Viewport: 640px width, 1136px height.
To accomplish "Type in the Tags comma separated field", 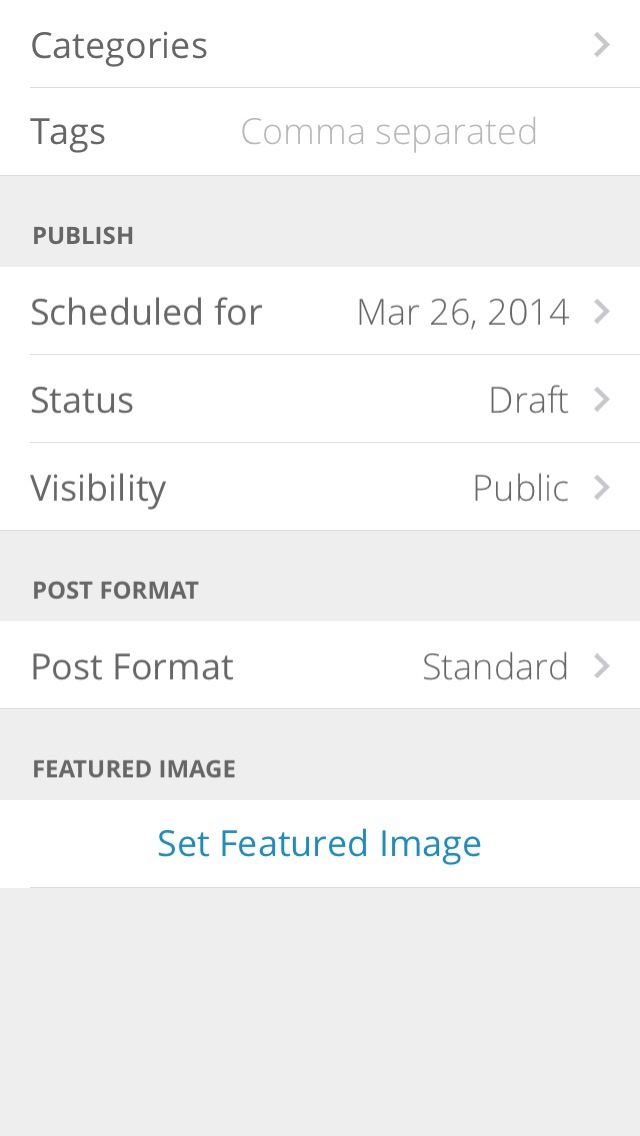I will coord(389,132).
